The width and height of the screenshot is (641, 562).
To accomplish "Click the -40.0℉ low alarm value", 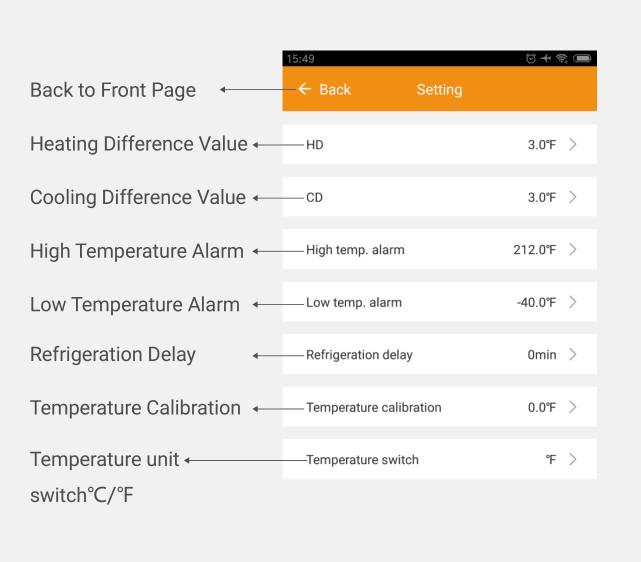I will [x=536, y=302].
